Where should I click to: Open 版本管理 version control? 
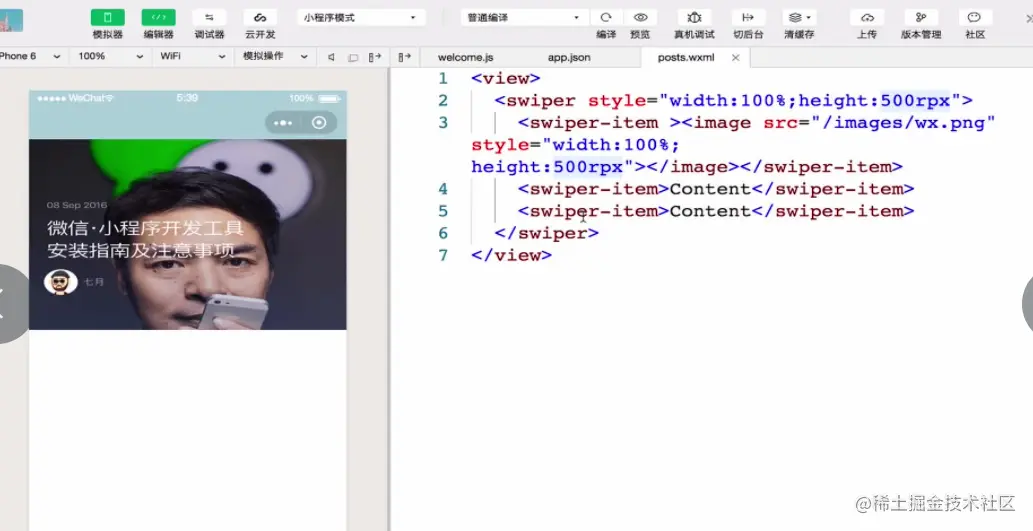[921, 18]
